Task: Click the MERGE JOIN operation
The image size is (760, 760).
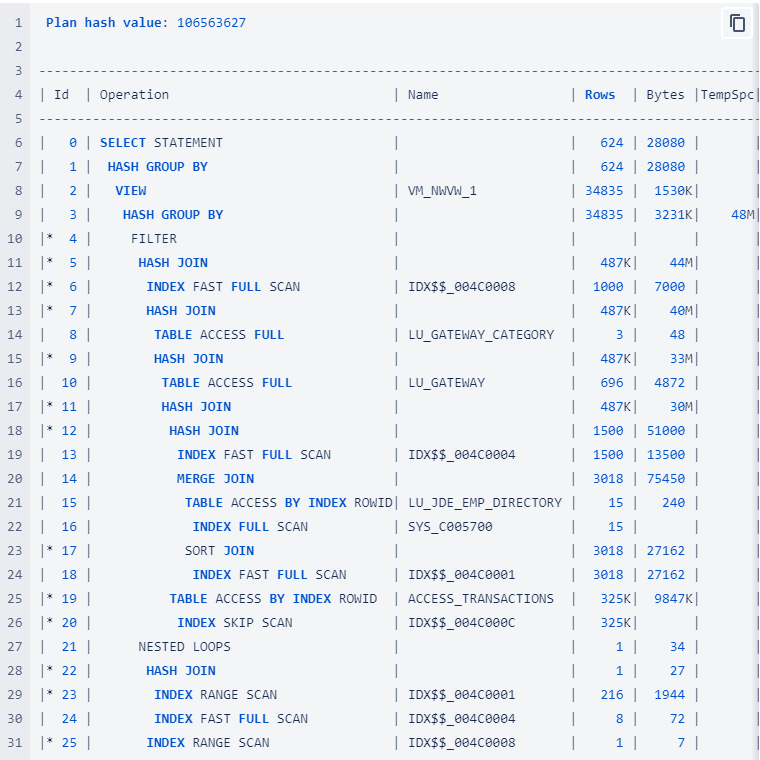Action: tap(215, 479)
